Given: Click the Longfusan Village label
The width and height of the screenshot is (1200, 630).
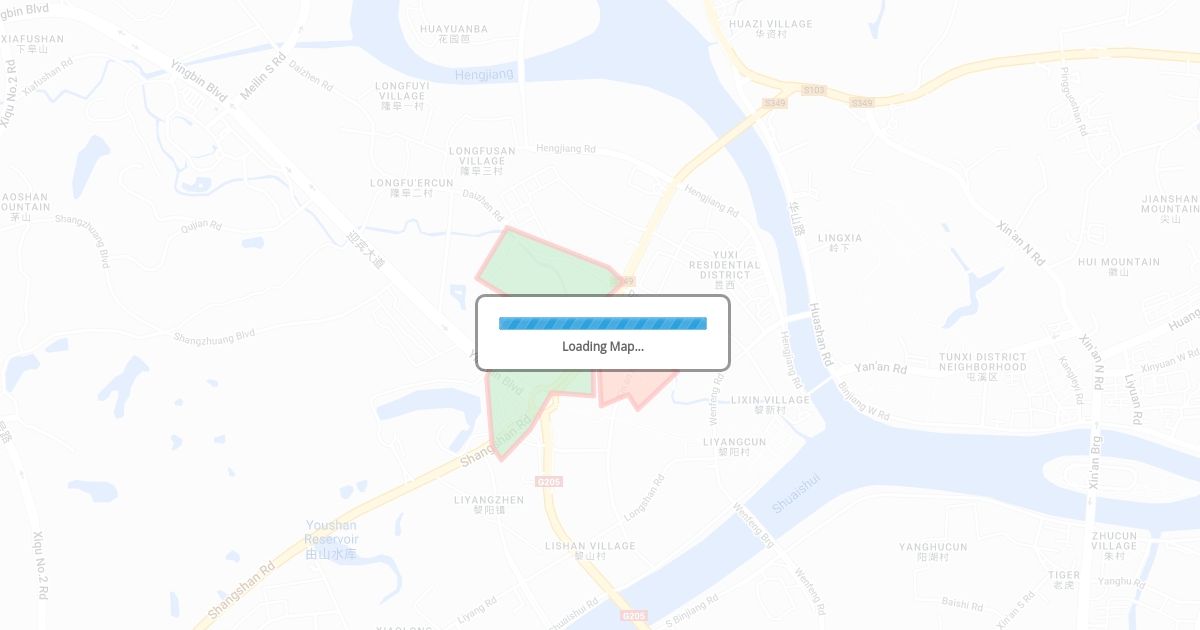Looking at the screenshot, I should click(482, 160).
